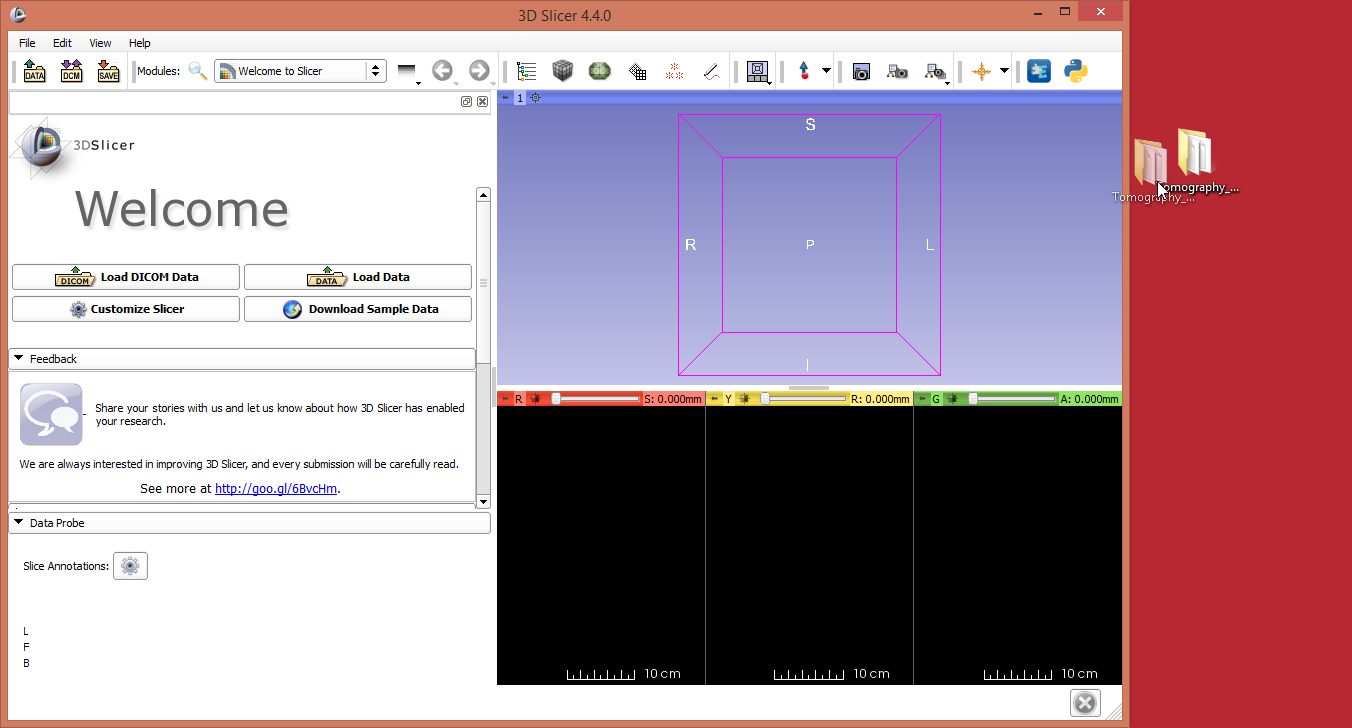The width and height of the screenshot is (1352, 728).
Task: Click the Customize Slicer button
Action: 126,309
